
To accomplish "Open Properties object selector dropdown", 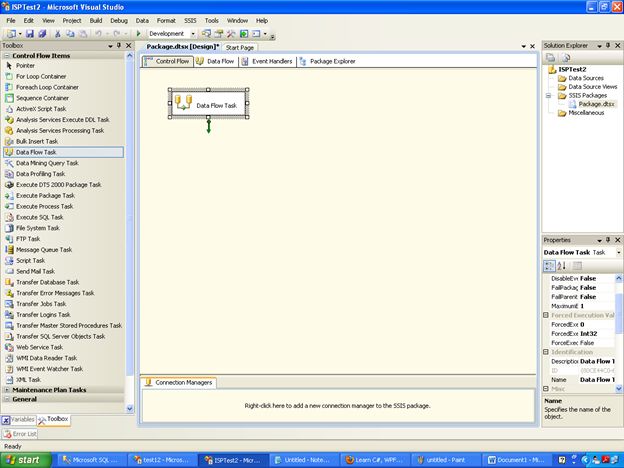I will [x=618, y=253].
